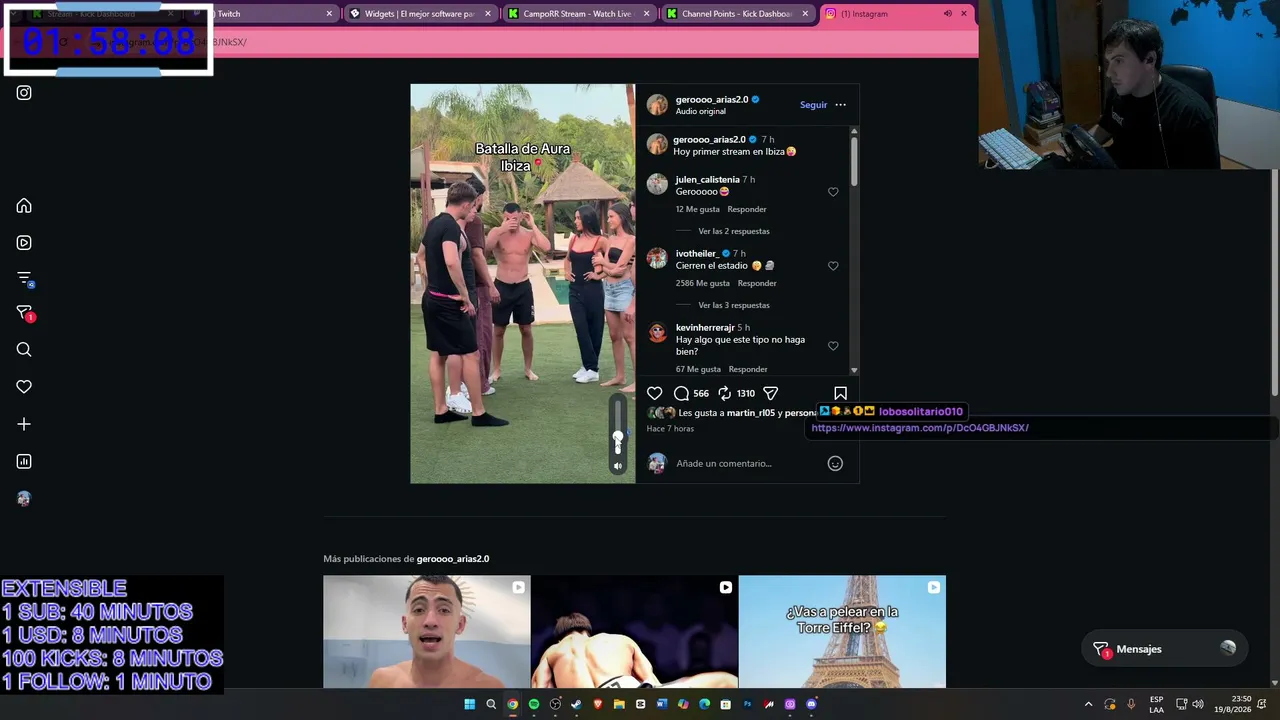
Task: Share the post via paper plane icon
Action: click(x=770, y=394)
